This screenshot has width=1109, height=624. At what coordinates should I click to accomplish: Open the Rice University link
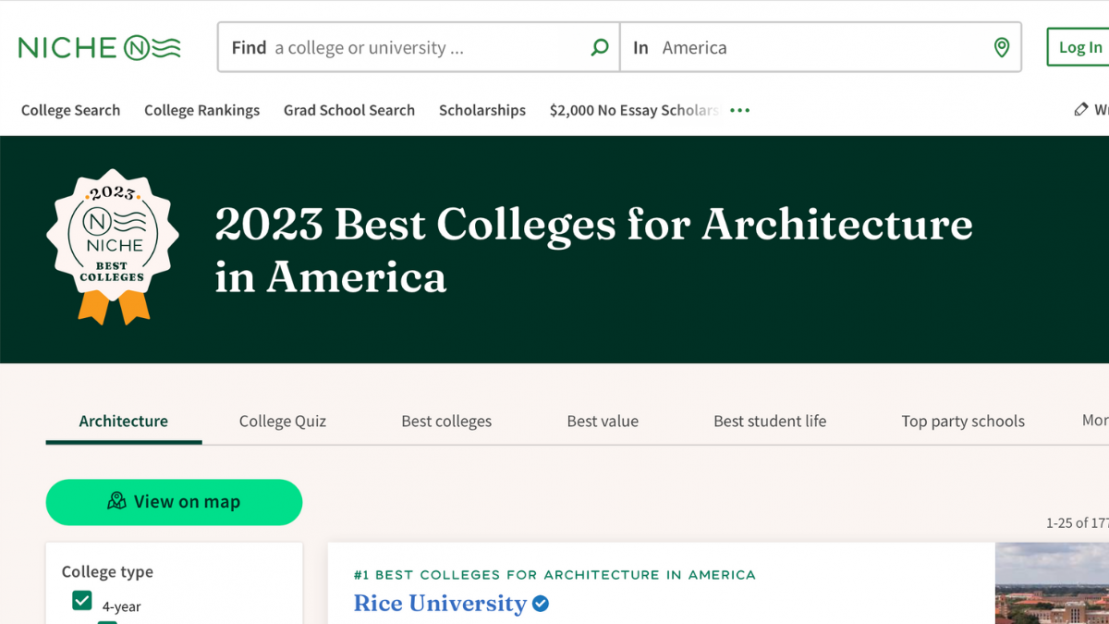440,604
